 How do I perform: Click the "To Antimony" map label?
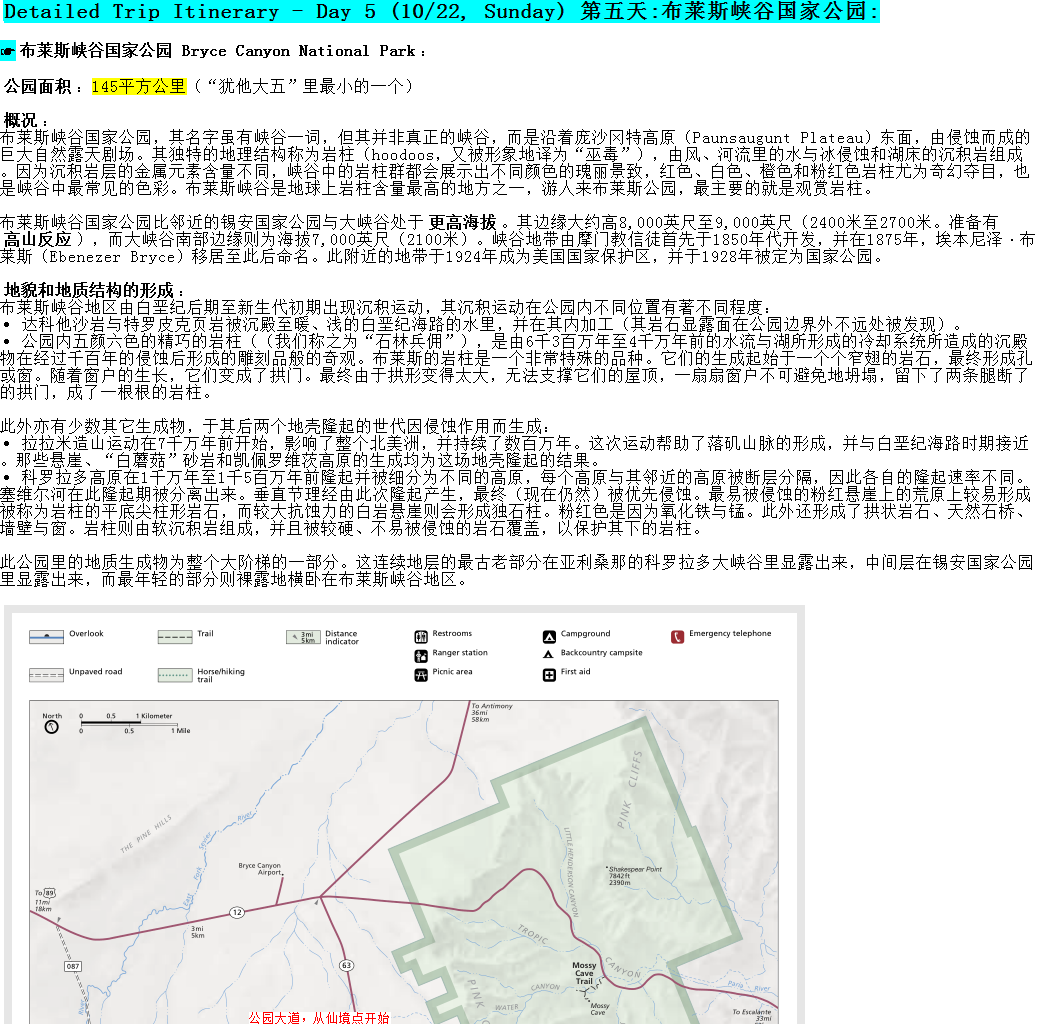(492, 706)
